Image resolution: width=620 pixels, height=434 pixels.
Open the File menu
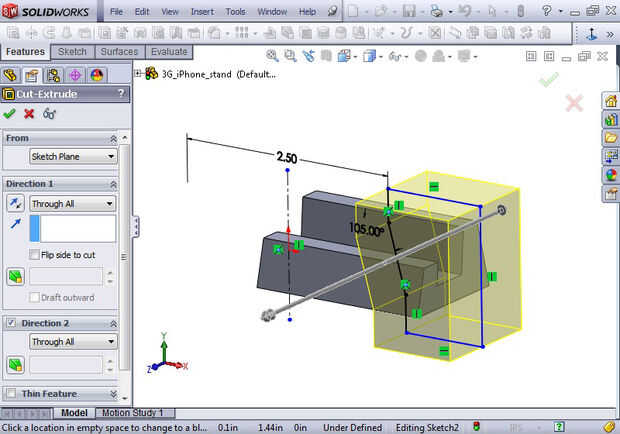pyautogui.click(x=116, y=12)
